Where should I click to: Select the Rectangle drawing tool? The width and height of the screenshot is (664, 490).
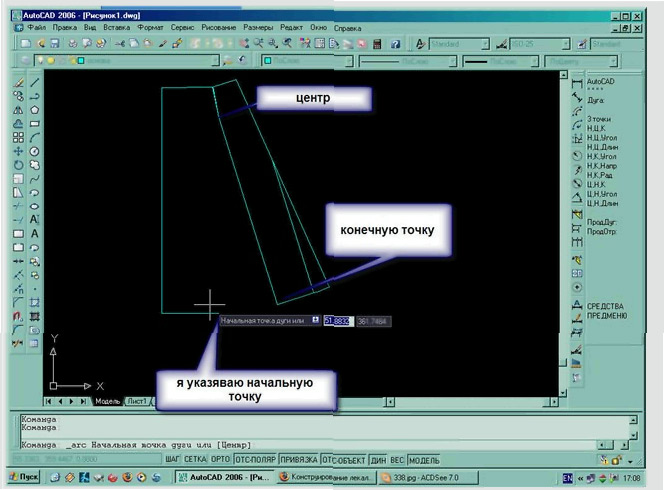(x=35, y=123)
